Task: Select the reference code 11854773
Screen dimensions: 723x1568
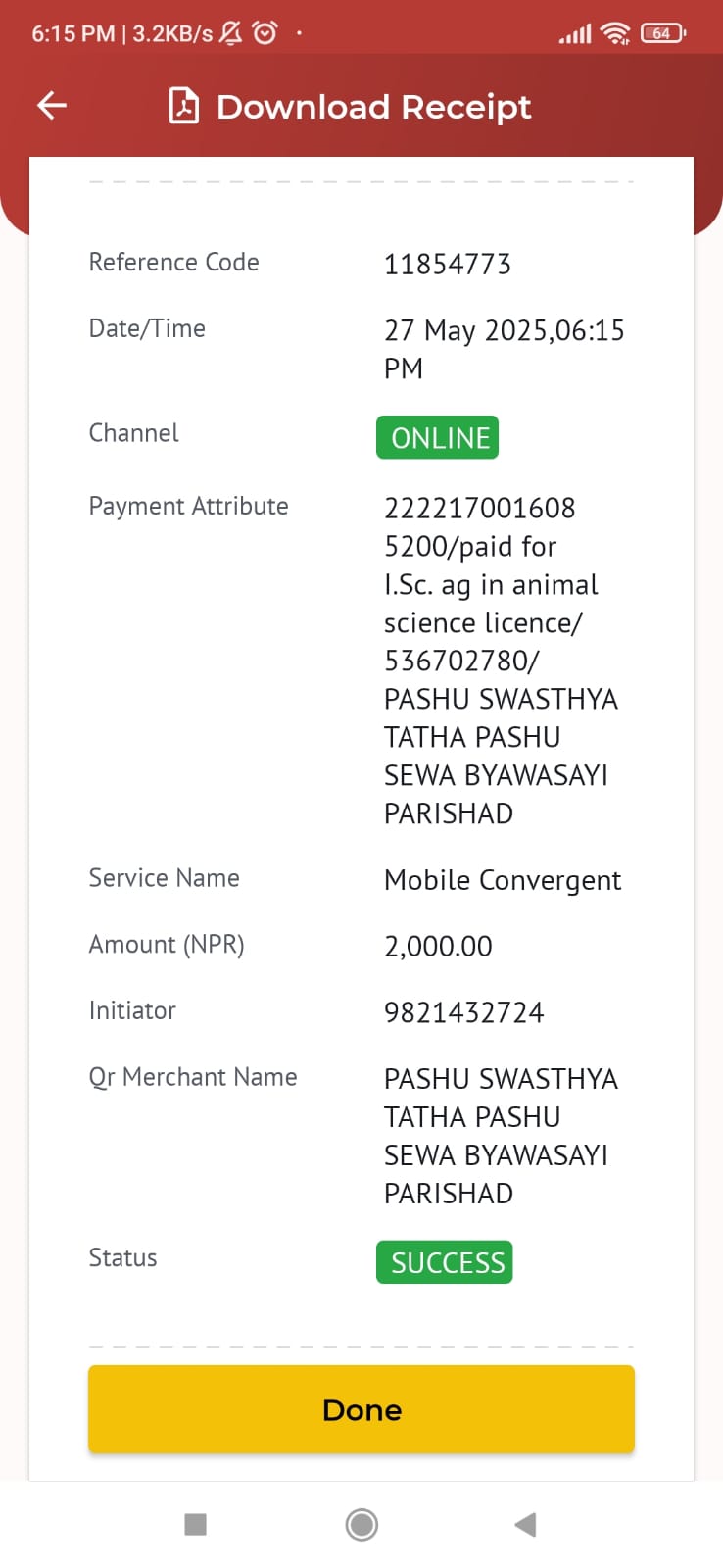Action: point(448,265)
